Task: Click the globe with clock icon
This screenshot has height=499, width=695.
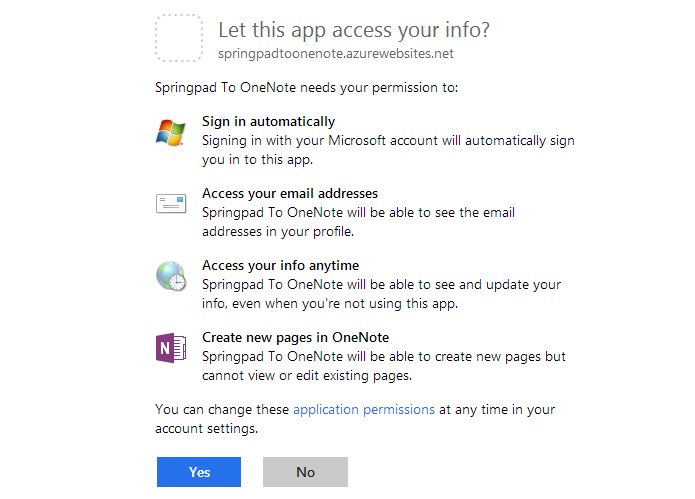Action: pos(171,276)
